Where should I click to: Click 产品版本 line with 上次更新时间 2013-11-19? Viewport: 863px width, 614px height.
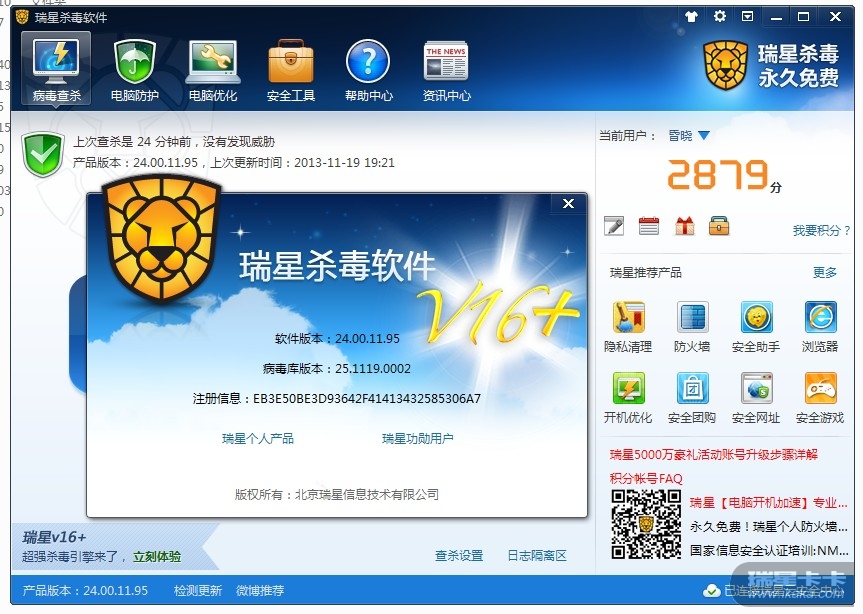(x=234, y=163)
